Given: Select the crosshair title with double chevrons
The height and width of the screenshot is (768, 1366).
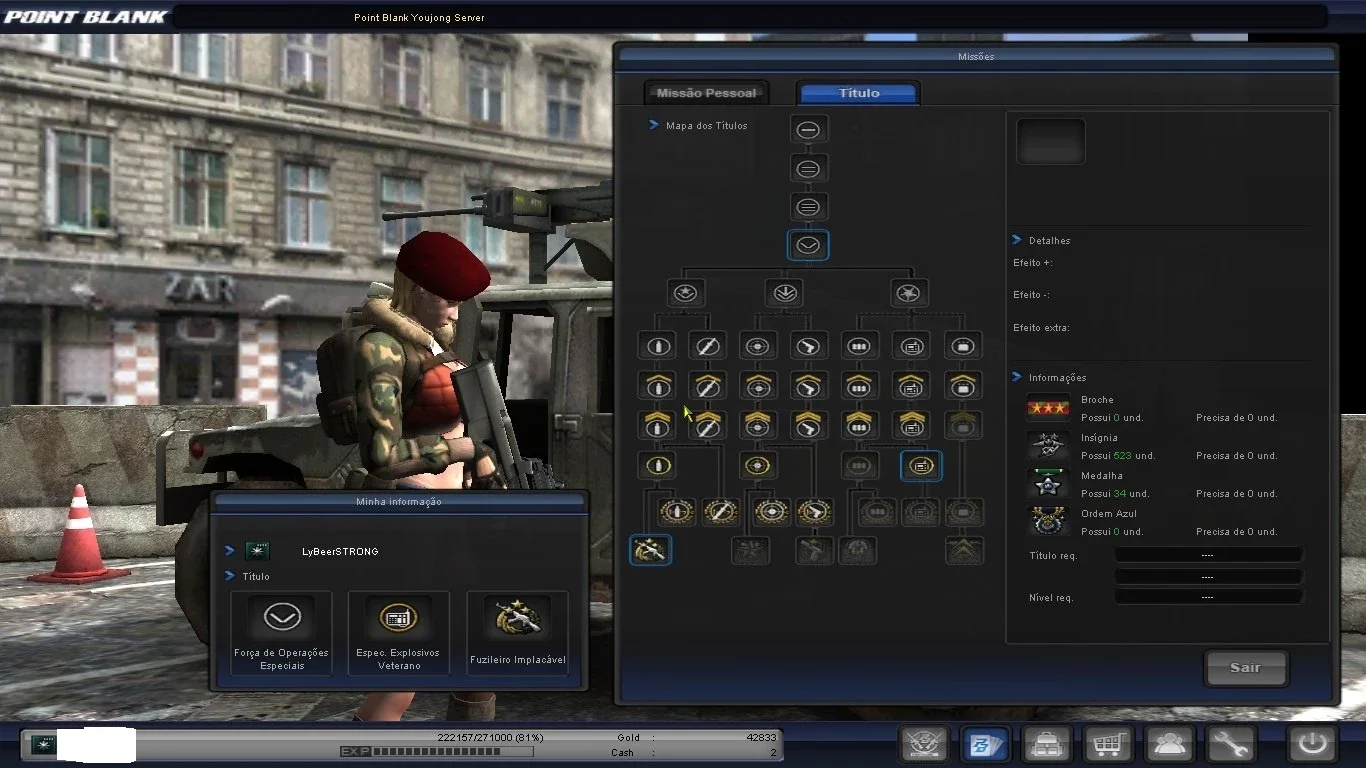Looking at the screenshot, I should [x=758, y=425].
